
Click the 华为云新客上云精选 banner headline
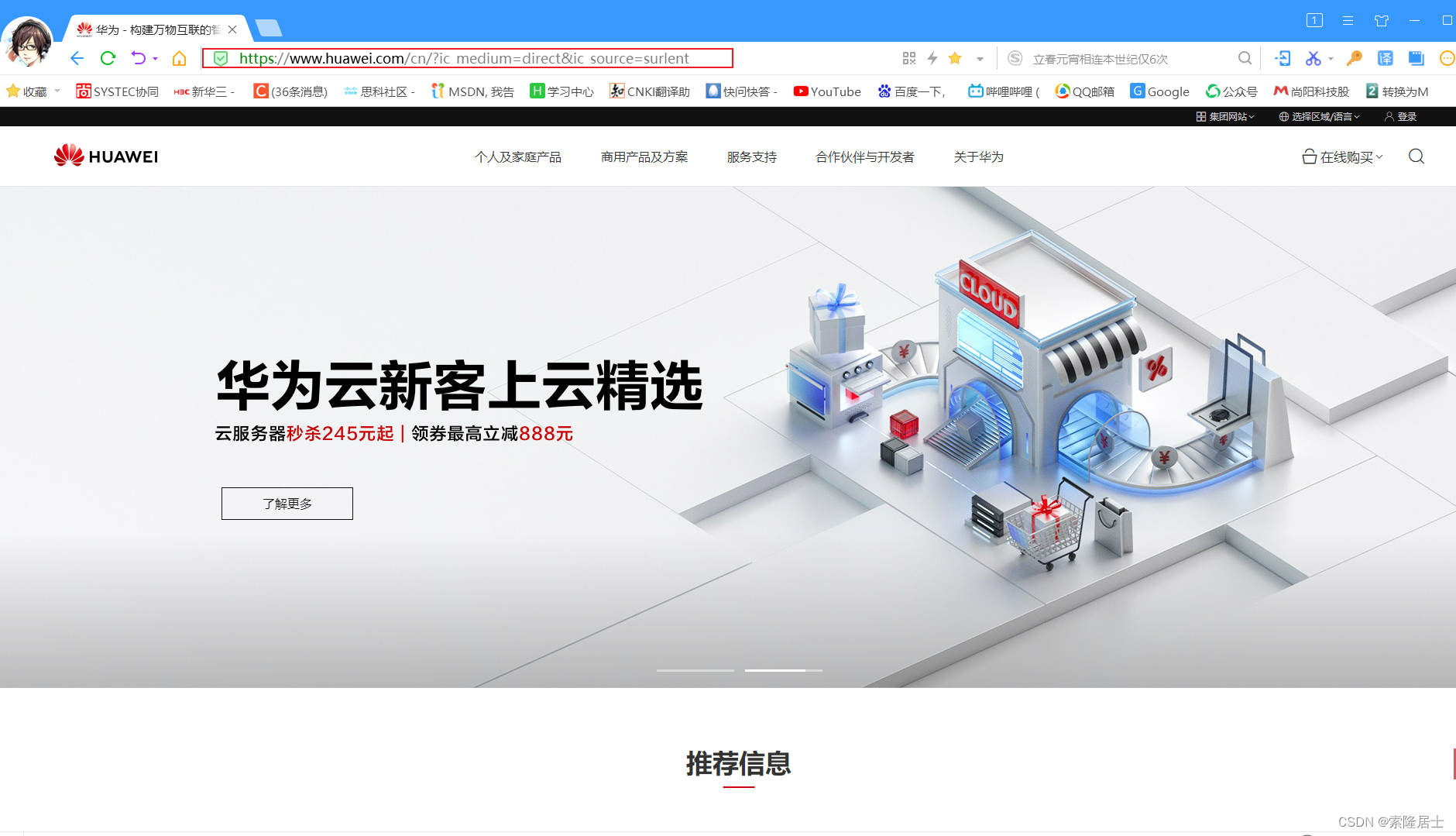(x=459, y=385)
